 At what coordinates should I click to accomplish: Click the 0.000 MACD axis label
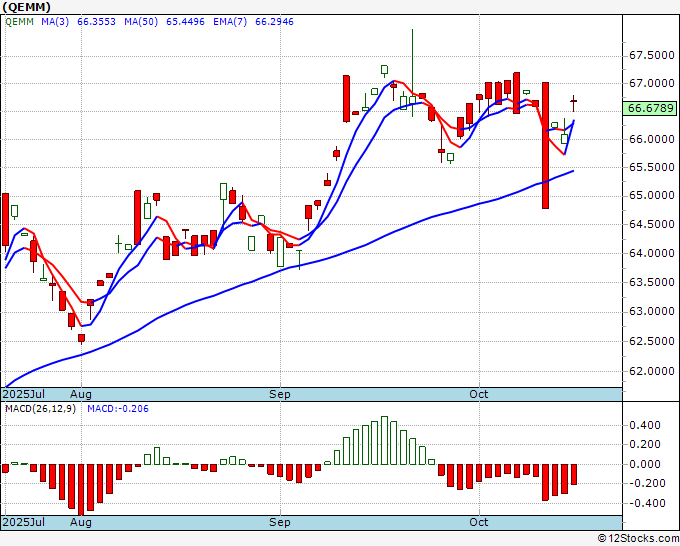point(645,464)
